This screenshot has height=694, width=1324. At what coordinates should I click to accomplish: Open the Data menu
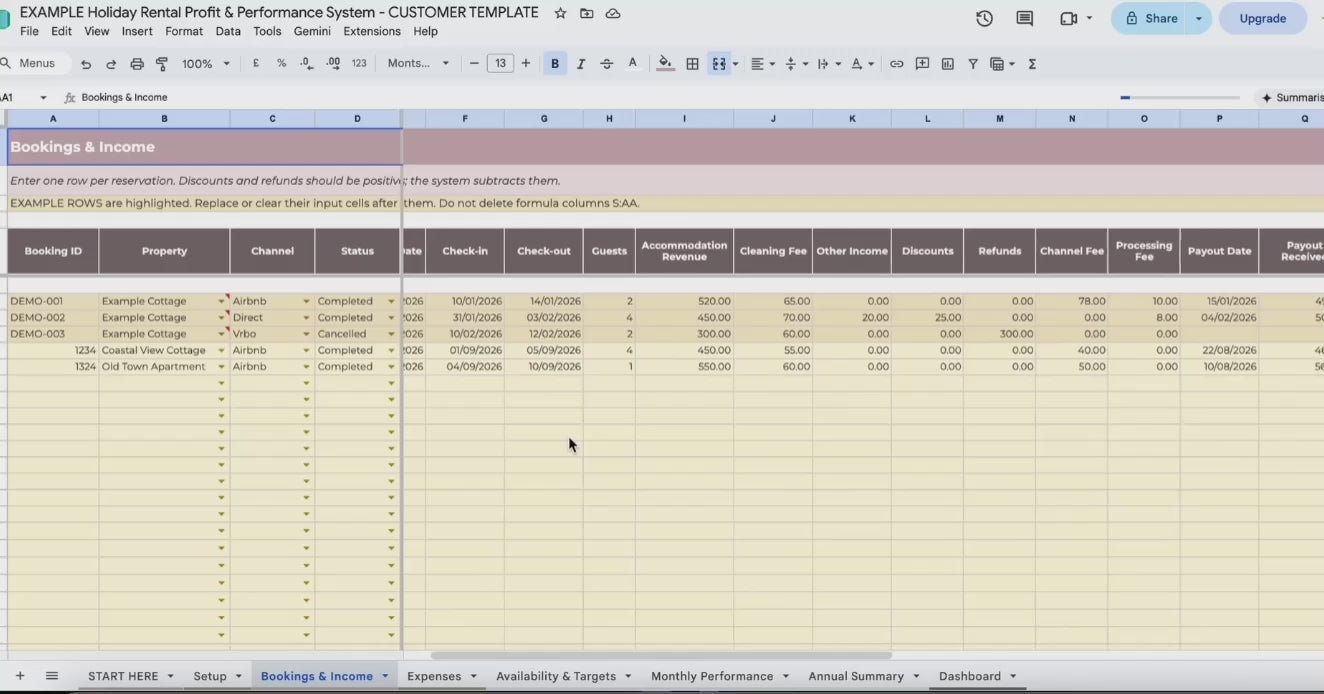pos(228,31)
